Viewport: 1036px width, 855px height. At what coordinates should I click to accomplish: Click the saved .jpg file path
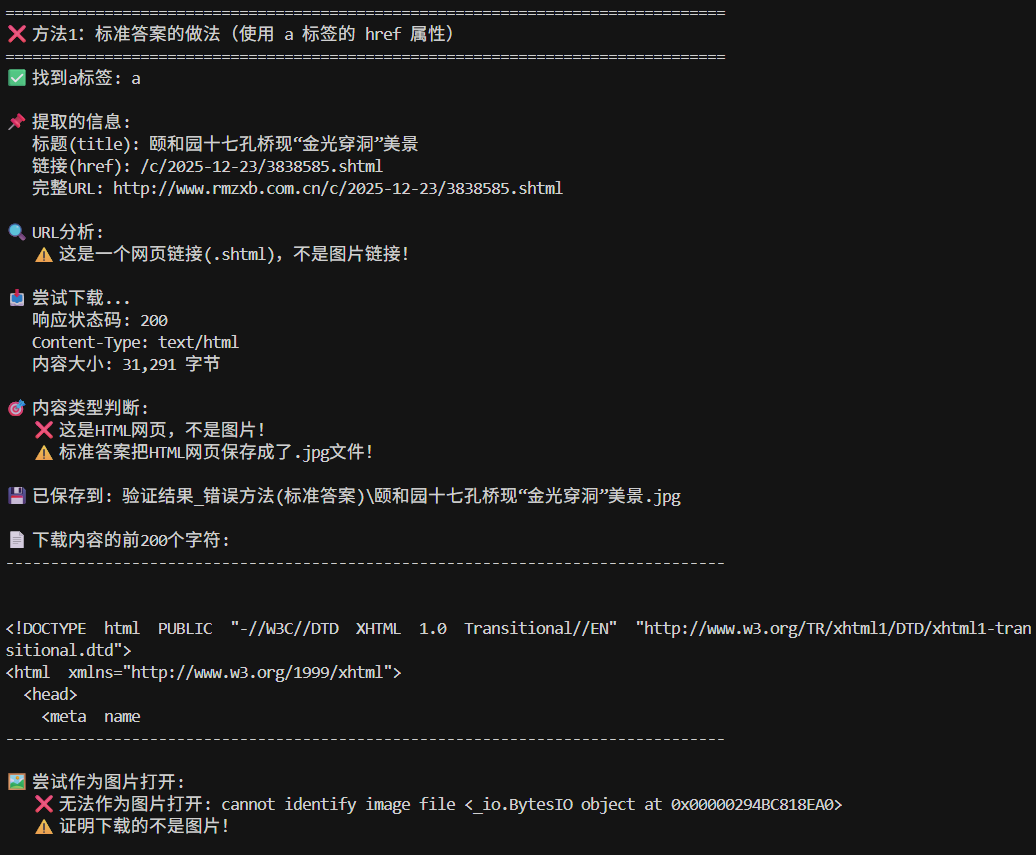(401, 496)
